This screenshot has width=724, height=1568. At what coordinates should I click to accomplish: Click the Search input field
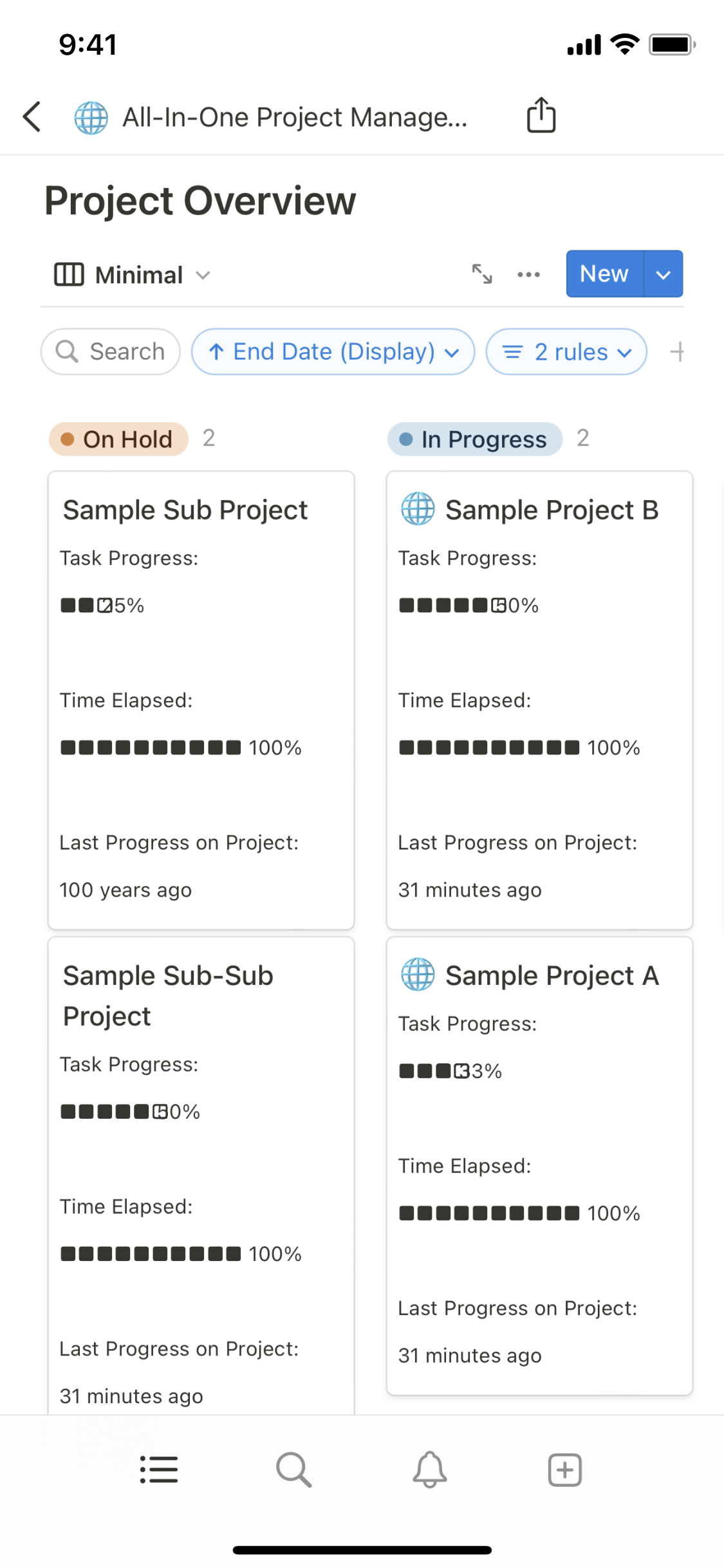coord(111,352)
